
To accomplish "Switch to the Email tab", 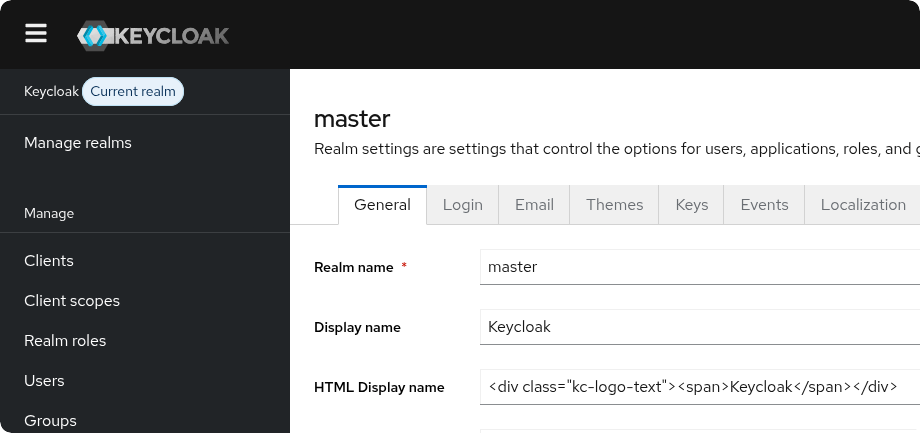I will [x=534, y=205].
